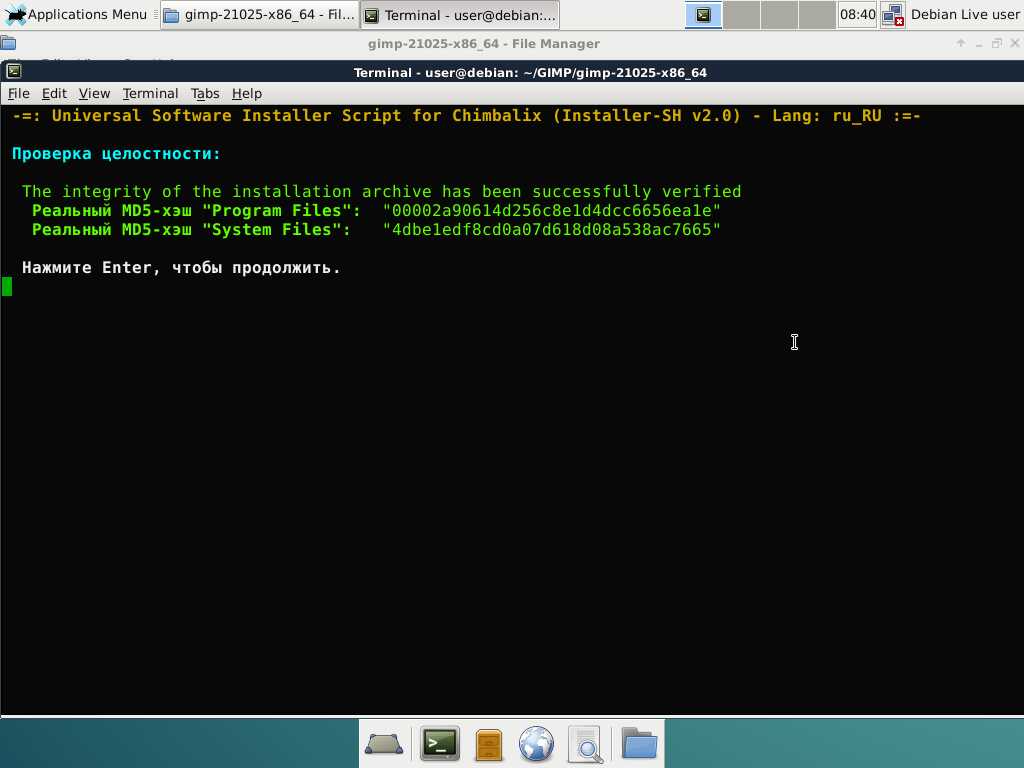Screen dimensions: 1024x768
Task: Open the terminal Help menu
Action: click(x=247, y=93)
